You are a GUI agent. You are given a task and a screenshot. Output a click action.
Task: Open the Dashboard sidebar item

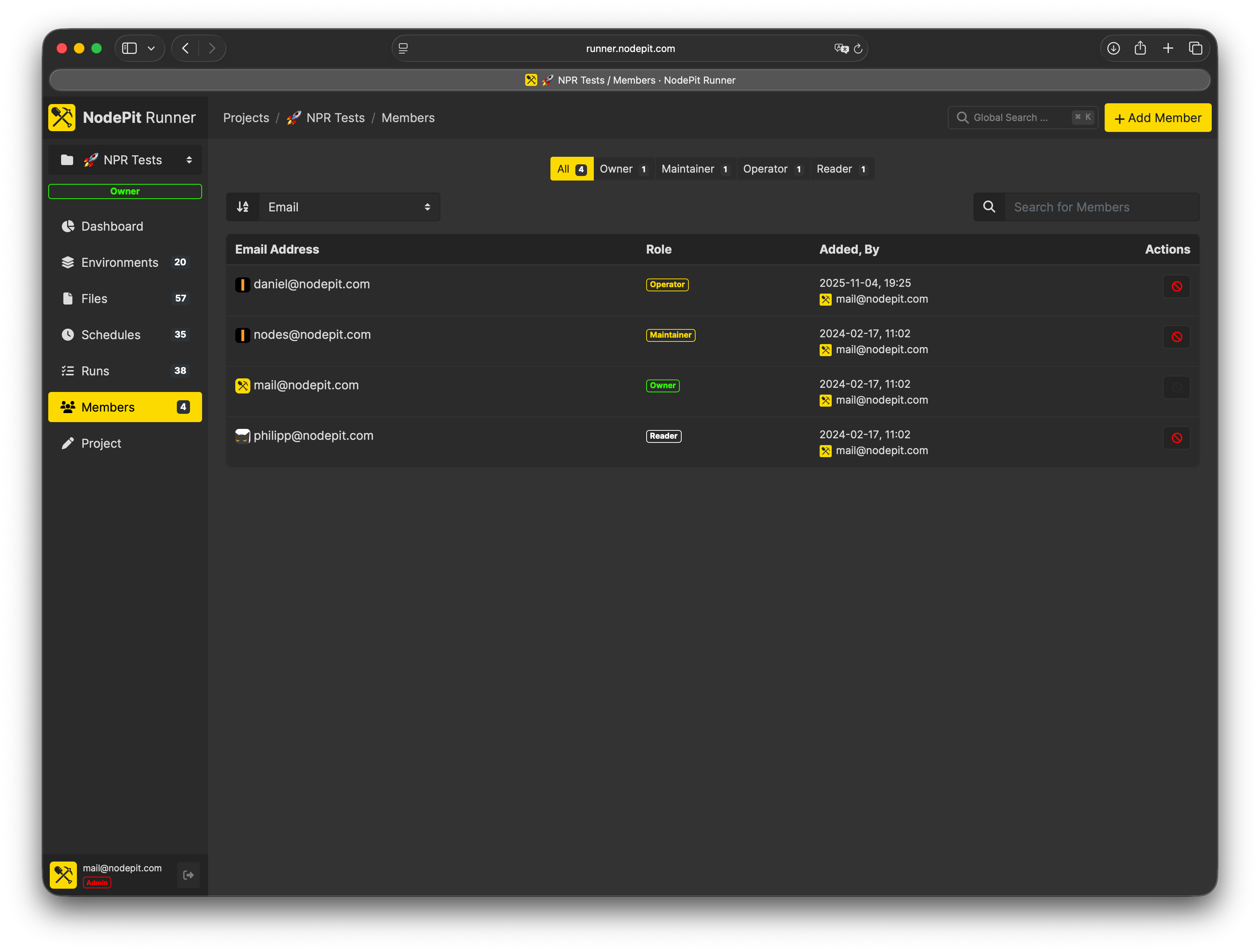tap(125, 226)
